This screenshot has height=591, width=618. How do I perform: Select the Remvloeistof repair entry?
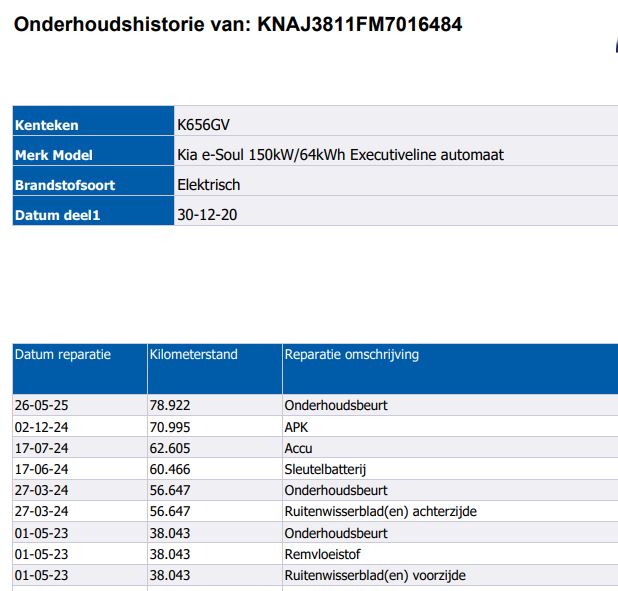[x=324, y=554]
